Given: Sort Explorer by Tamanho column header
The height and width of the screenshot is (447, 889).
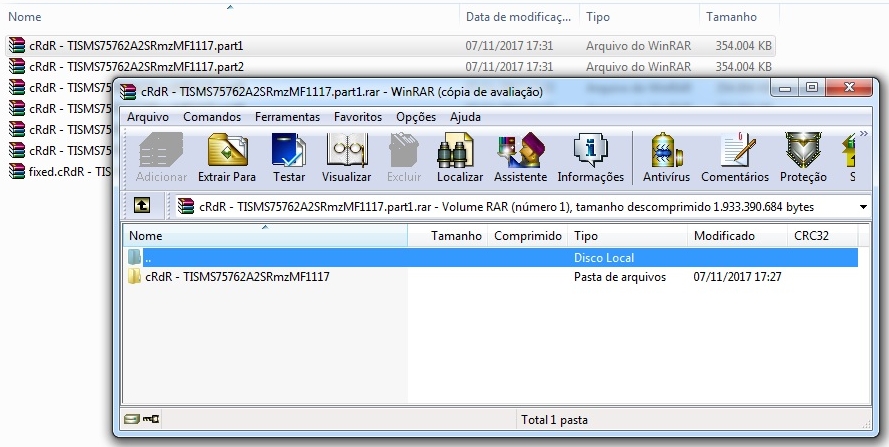Looking at the screenshot, I should point(739,17).
